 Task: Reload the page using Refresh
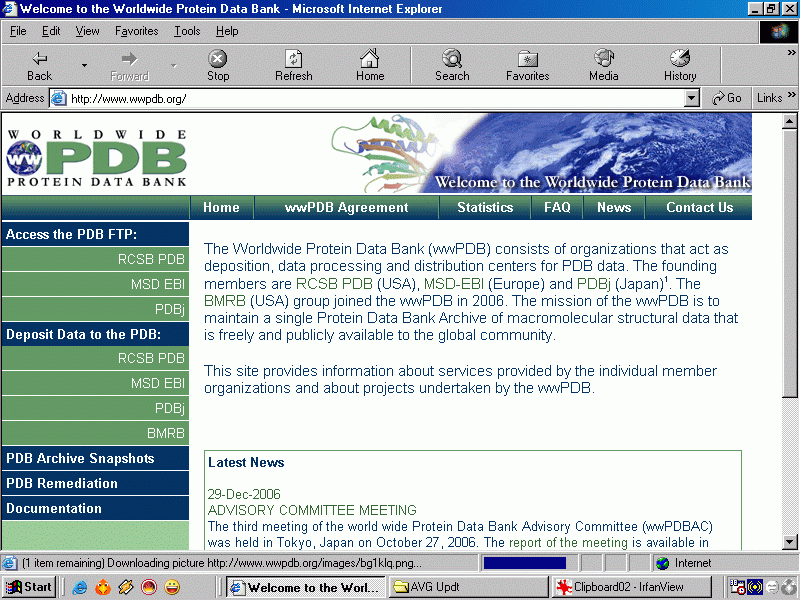click(293, 66)
